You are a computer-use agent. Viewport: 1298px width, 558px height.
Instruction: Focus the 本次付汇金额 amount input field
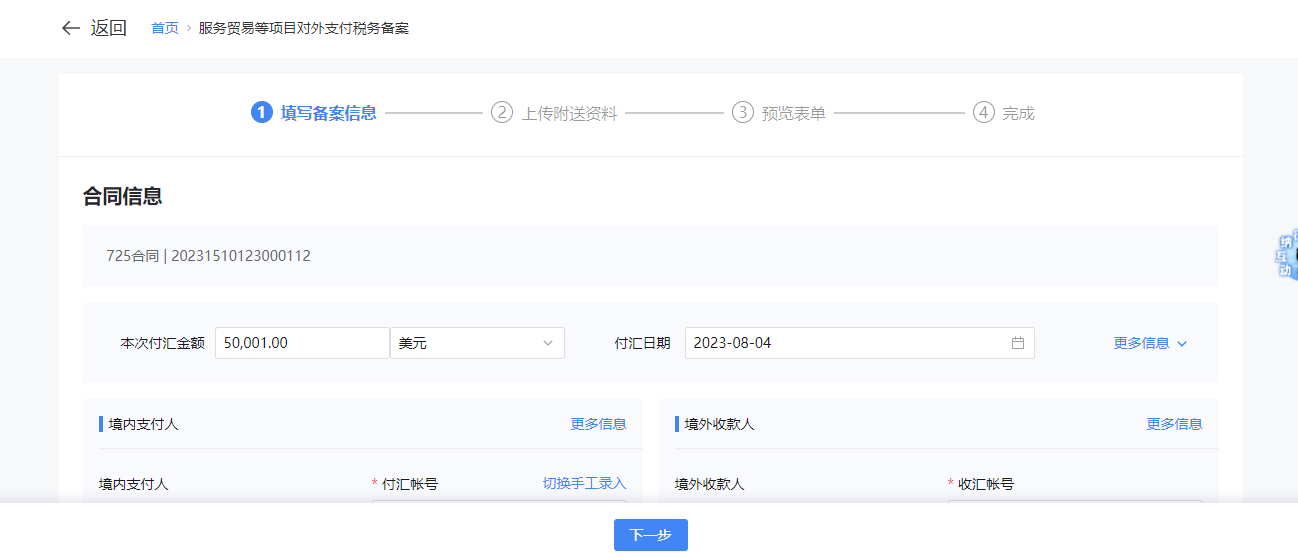point(301,343)
